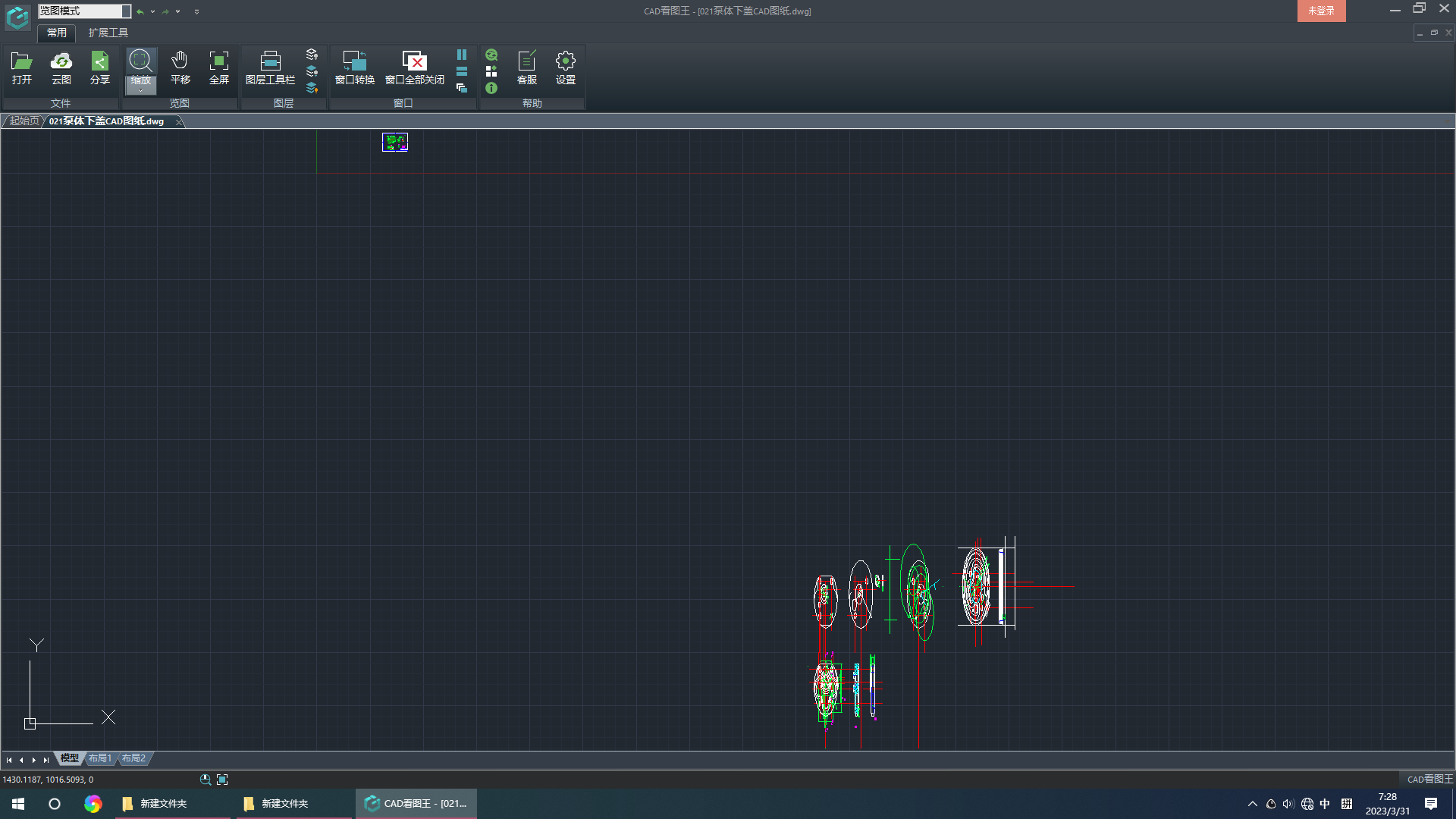The width and height of the screenshot is (1456, 819).
Task: Tile windows vertically using the bars icon
Action: [461, 55]
